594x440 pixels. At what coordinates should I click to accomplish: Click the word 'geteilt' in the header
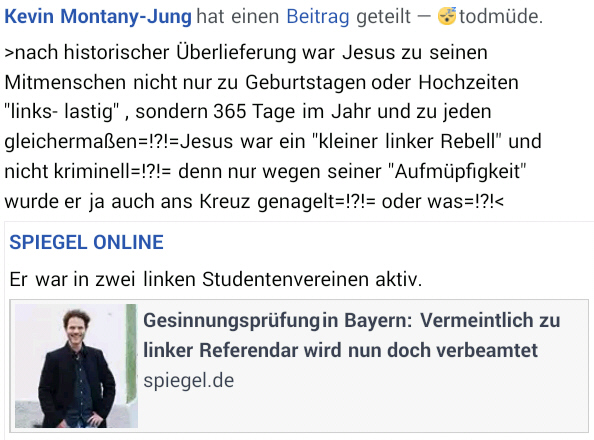[x=383, y=17]
